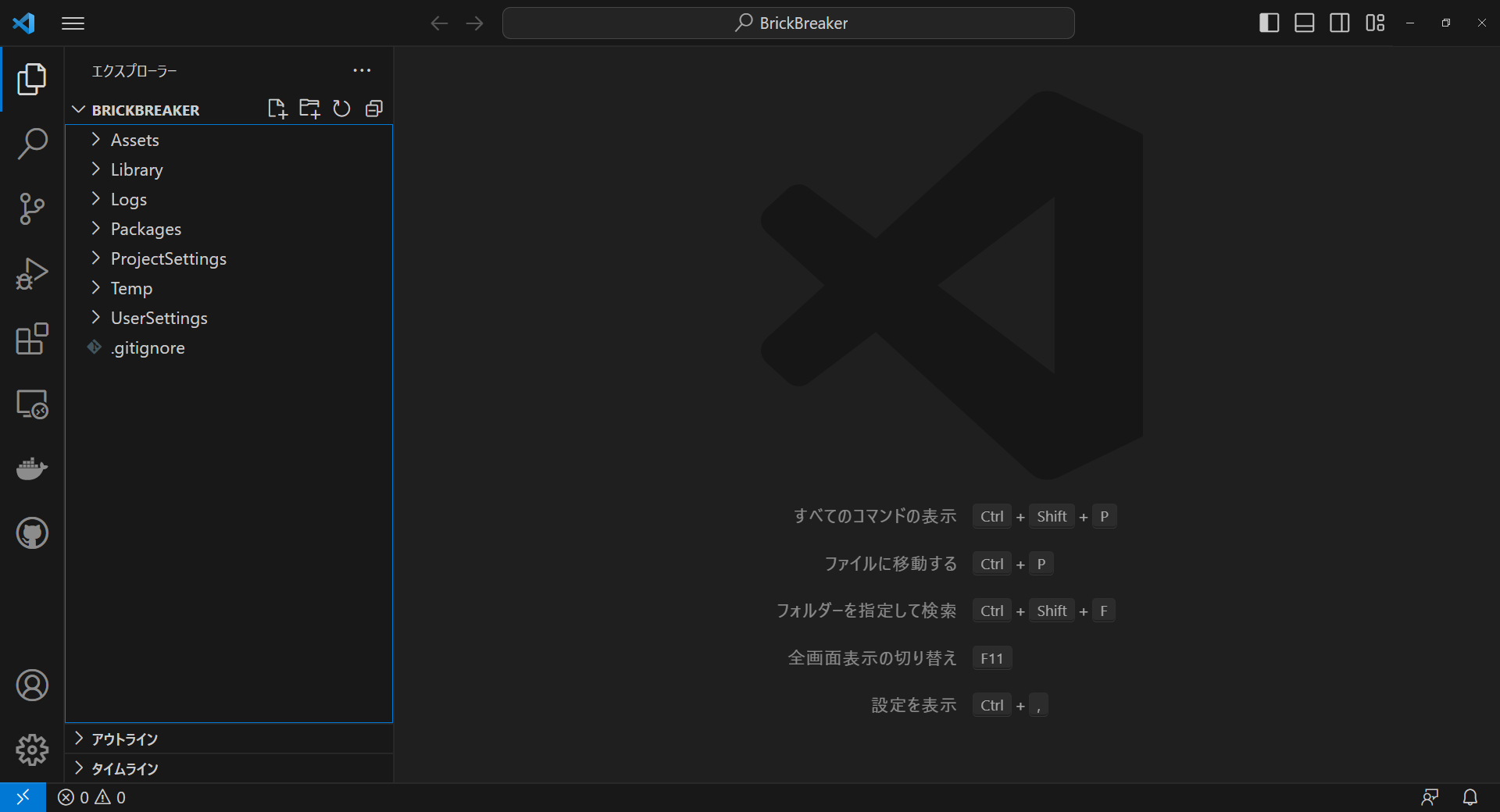Screen dimensions: 1500x812
Task: Toggle the secondary side bar
Action: pyautogui.click(x=1339, y=23)
